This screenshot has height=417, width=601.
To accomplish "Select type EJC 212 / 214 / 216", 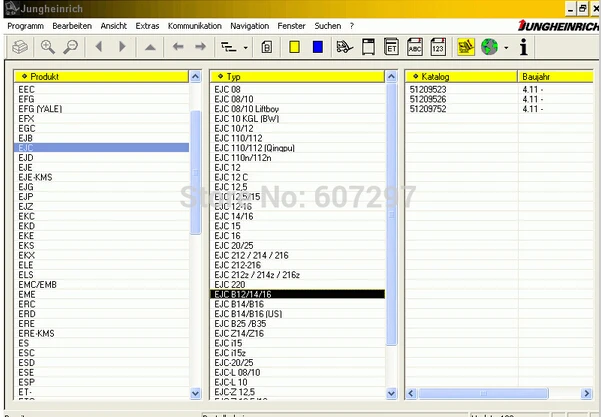I will coord(297,255).
